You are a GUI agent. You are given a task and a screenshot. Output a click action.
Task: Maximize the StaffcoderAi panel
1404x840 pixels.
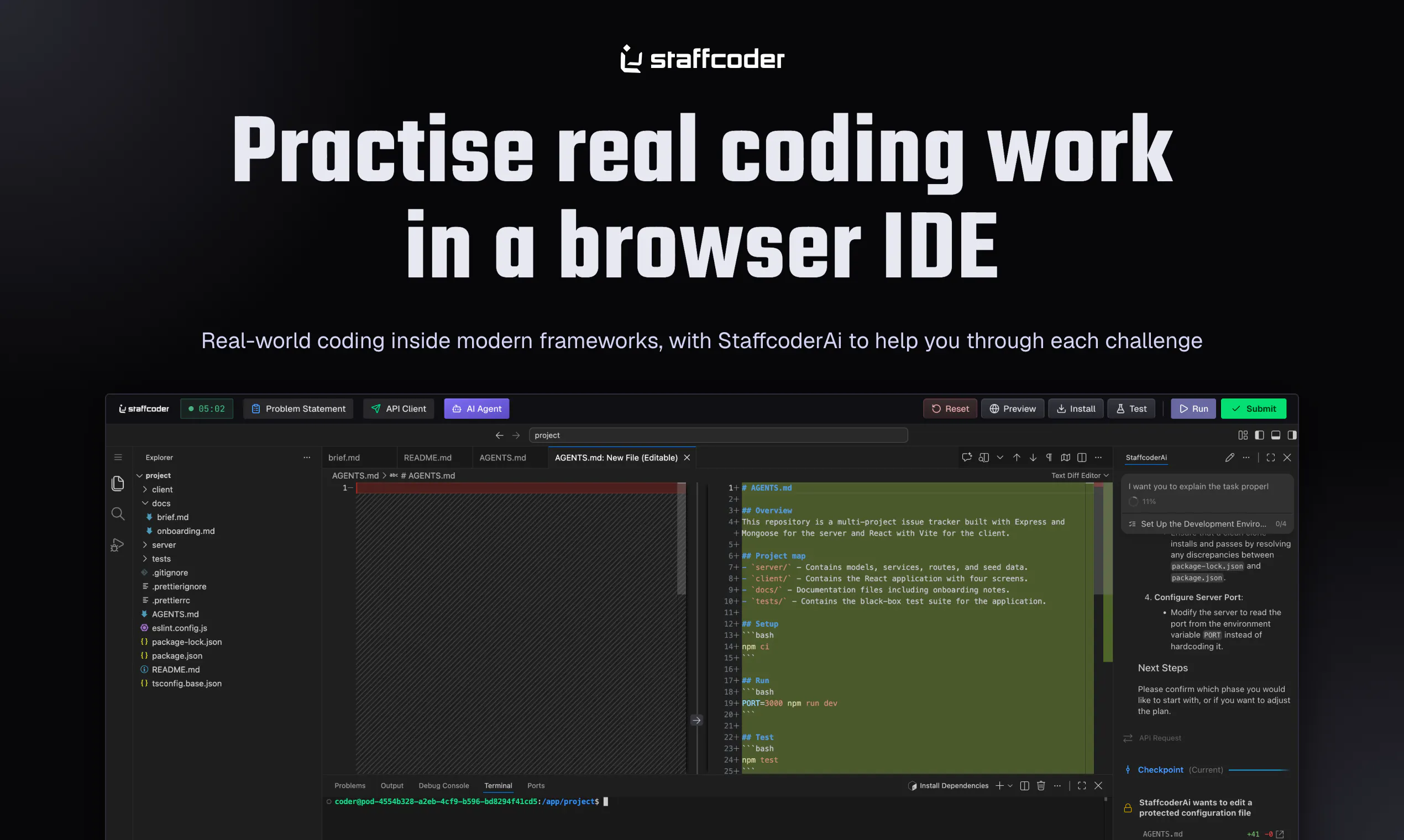[1271, 458]
